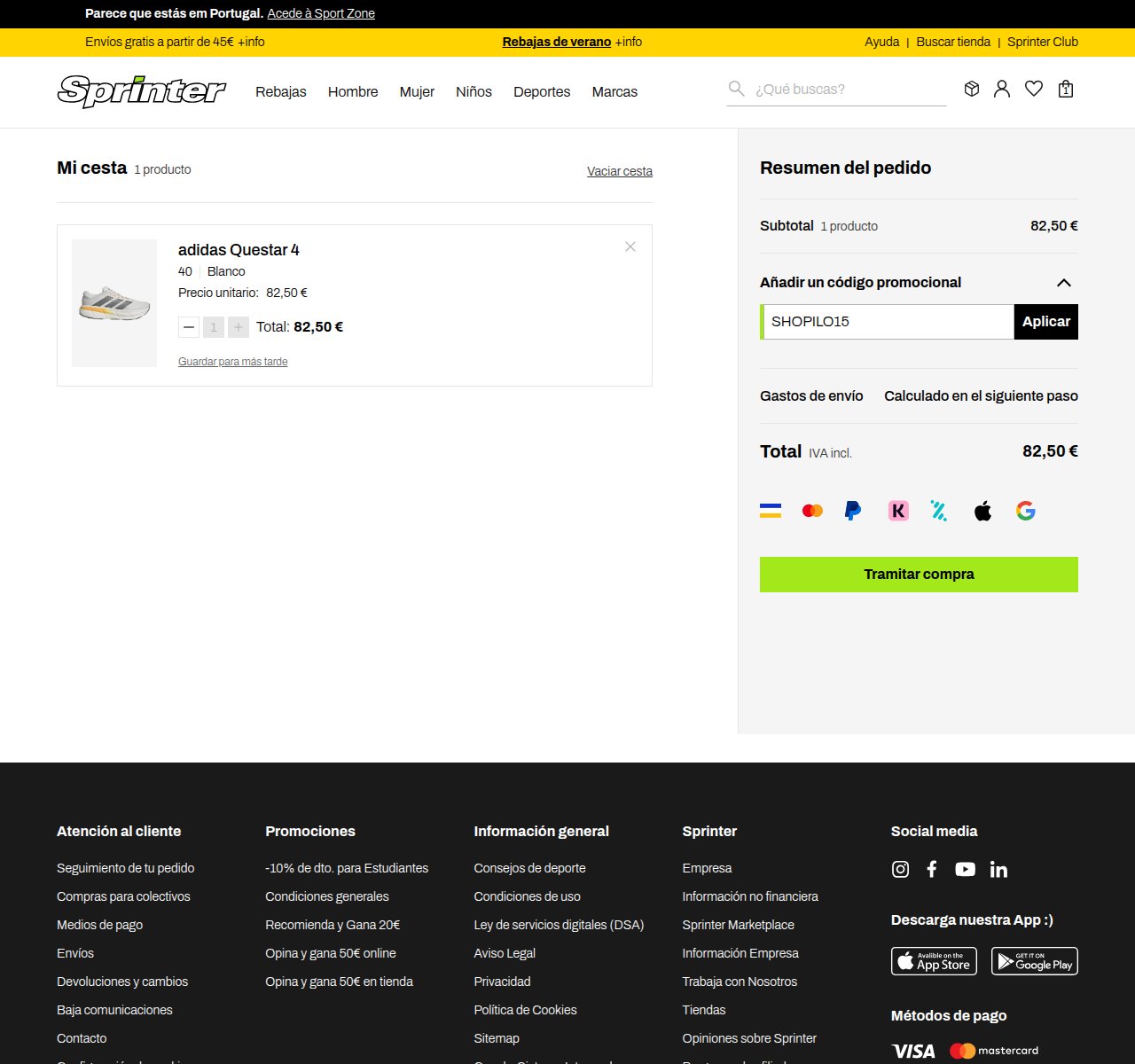Open the order tracking box icon
This screenshot has height=1064, width=1135.
pyautogui.click(x=972, y=89)
